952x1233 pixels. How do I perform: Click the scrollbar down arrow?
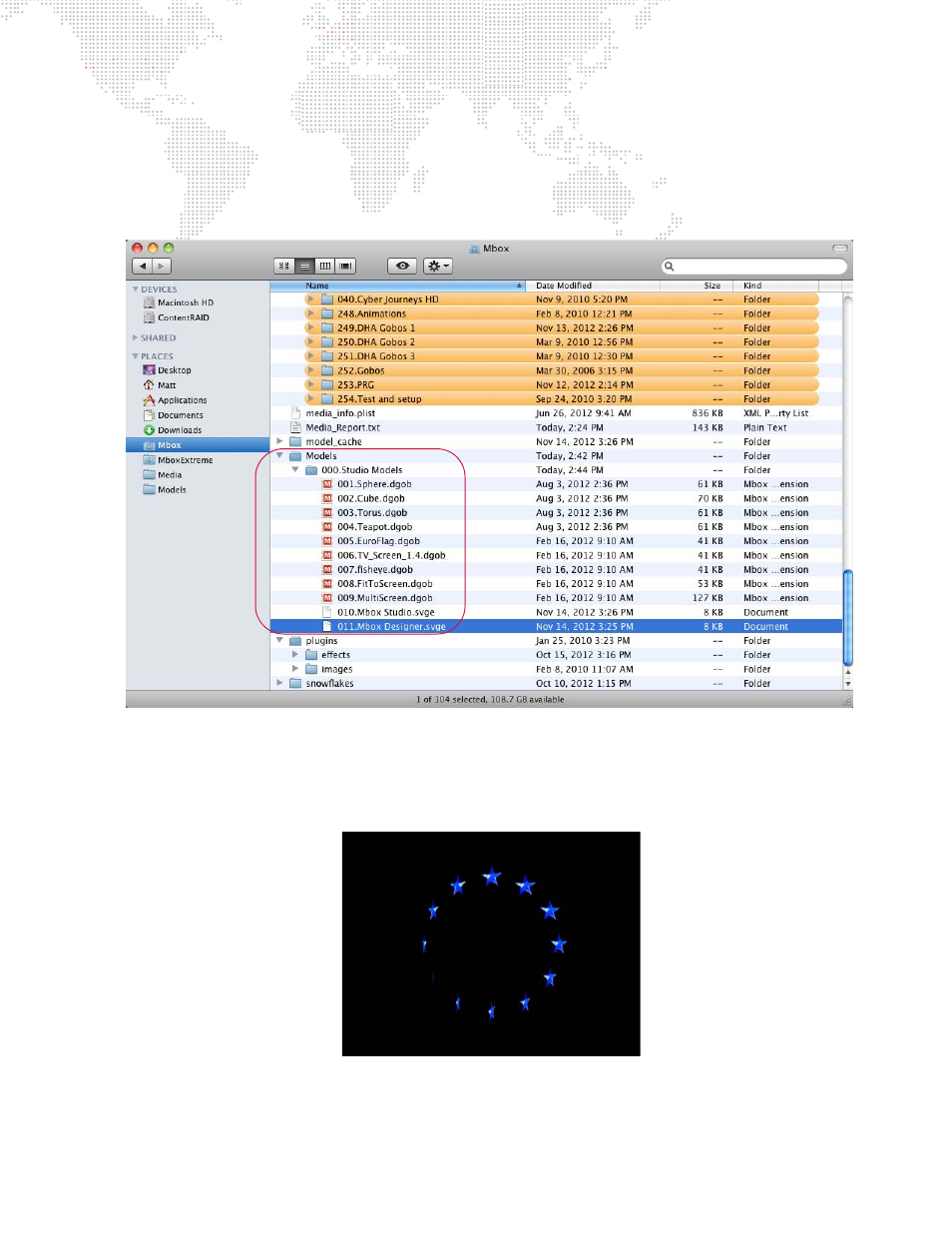pyautogui.click(x=848, y=684)
